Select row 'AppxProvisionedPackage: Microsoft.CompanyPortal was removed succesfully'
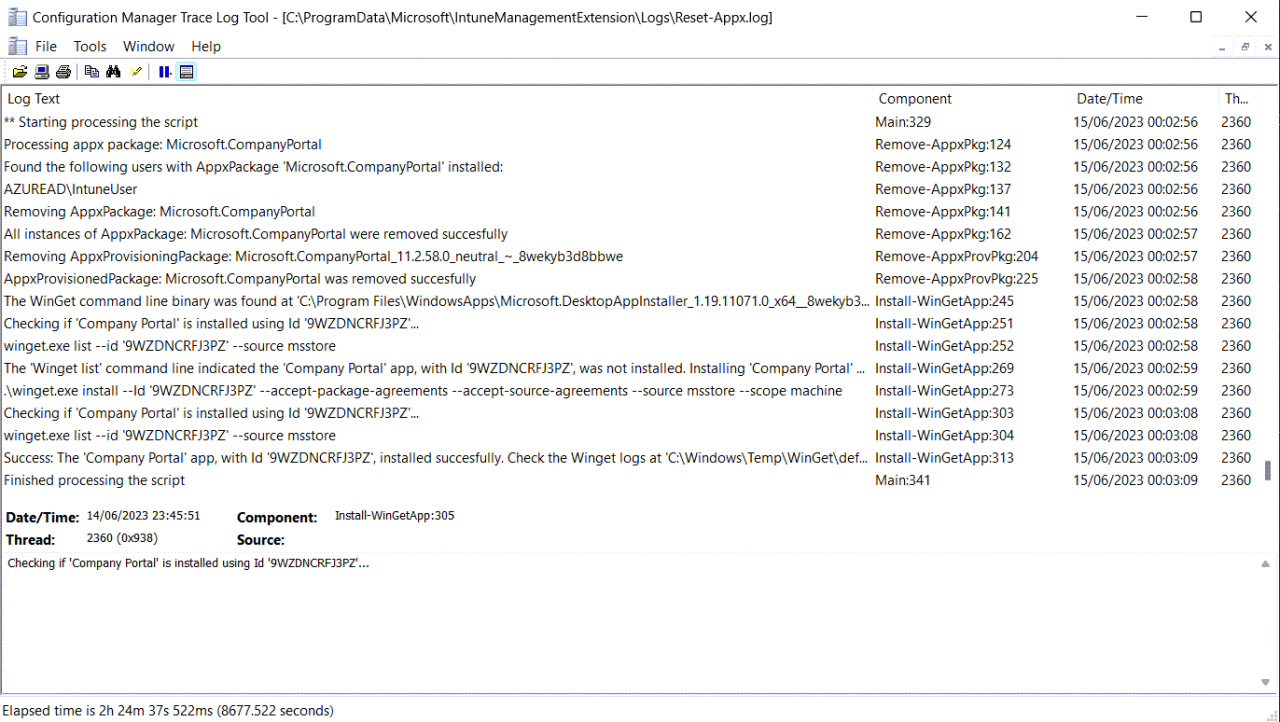 tap(630, 279)
